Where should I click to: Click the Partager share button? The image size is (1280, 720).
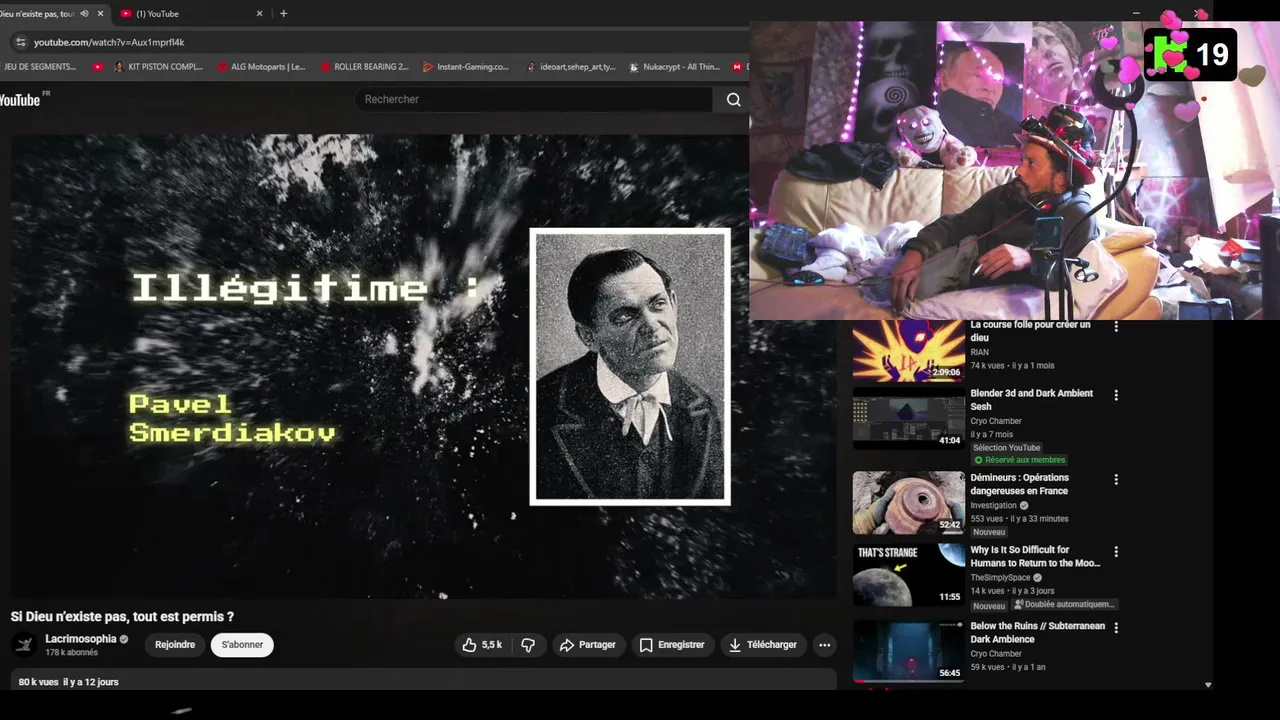tap(588, 645)
